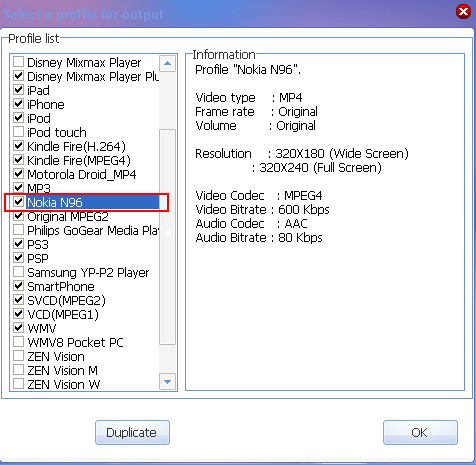This screenshot has width=476, height=465.
Task: Select Disney Mixmax Player profile name
Action: point(84,63)
